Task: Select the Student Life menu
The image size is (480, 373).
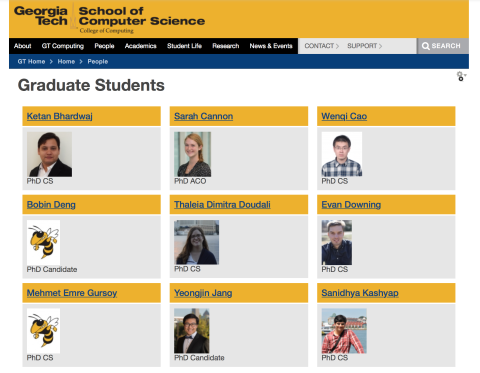Action: [x=184, y=46]
